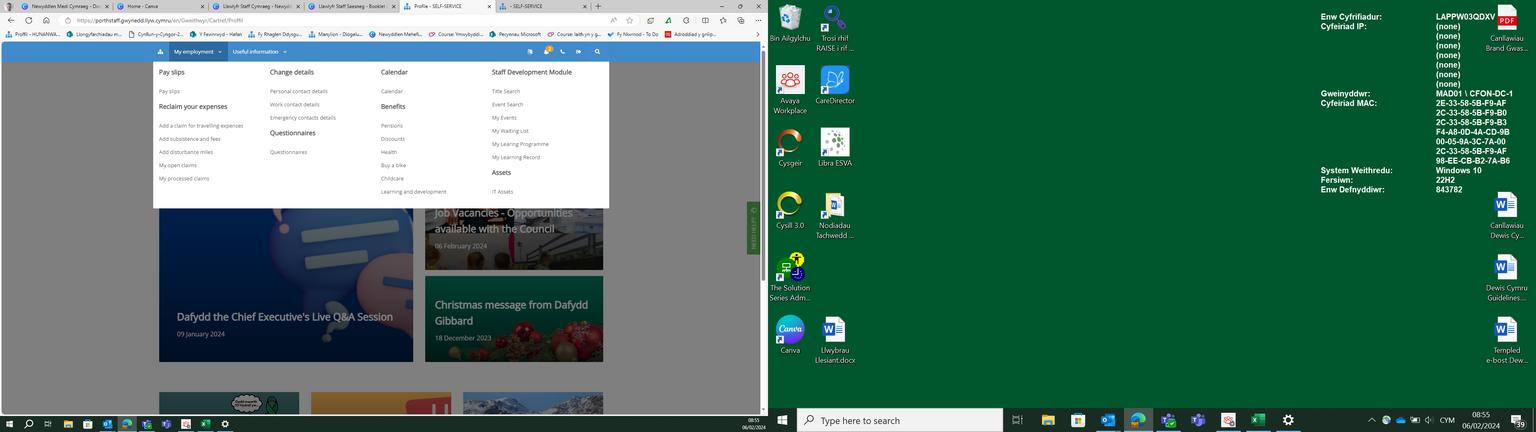The height and width of the screenshot is (432, 1536).
Task: Click the log out icon in portal header
Action: tap(578, 52)
